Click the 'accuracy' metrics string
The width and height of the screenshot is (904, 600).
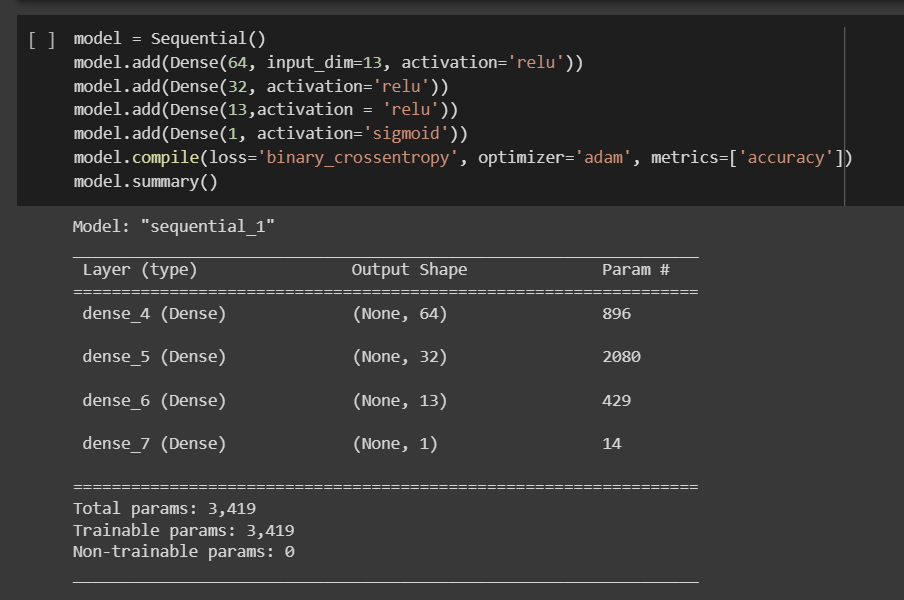[786, 158]
